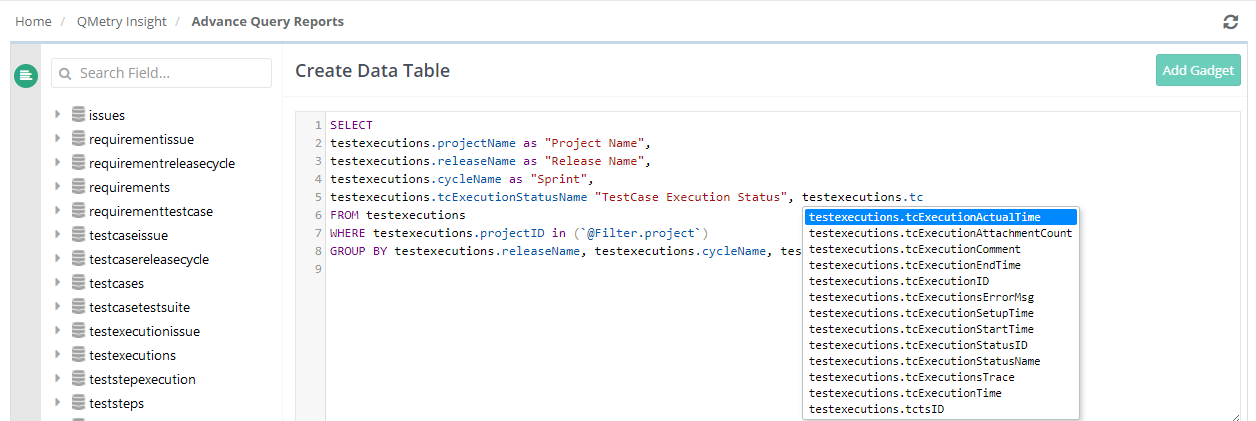This screenshot has width=1256, height=421.
Task: Click the teststepexecution database icon
Action: coord(79,378)
